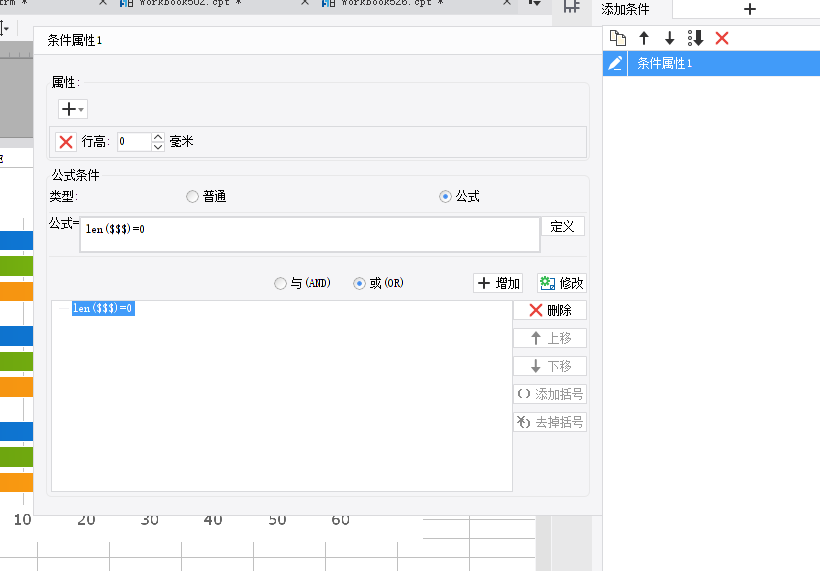The width and height of the screenshot is (820, 571).
Task: Click the plus icon to add condition
Action: coord(749,9)
